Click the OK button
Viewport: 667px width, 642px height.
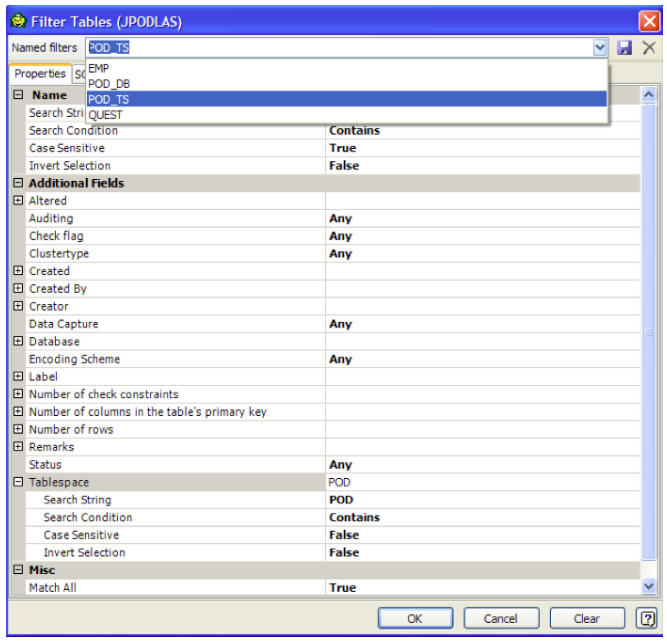[x=415, y=618]
